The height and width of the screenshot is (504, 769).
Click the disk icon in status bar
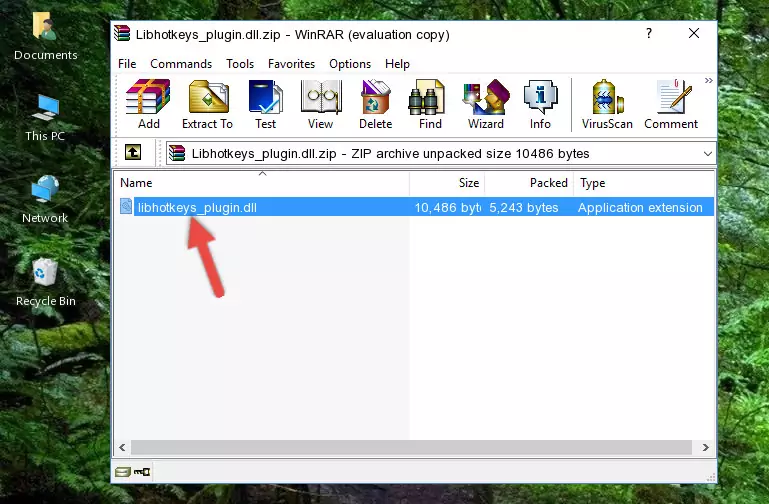pos(123,472)
